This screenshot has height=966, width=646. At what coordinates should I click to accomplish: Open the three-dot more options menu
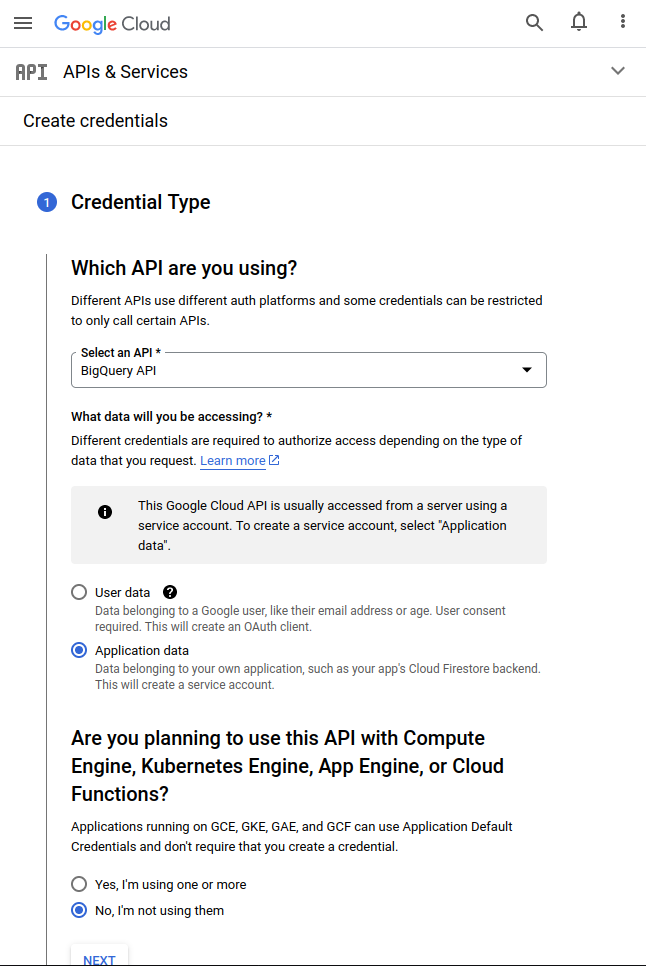tap(623, 23)
